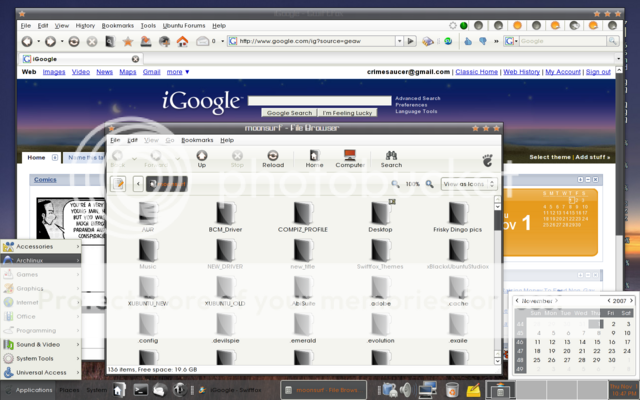The height and width of the screenshot is (400, 640).
Task: Click the terminal launcher in the bottom panel
Action: point(140,390)
